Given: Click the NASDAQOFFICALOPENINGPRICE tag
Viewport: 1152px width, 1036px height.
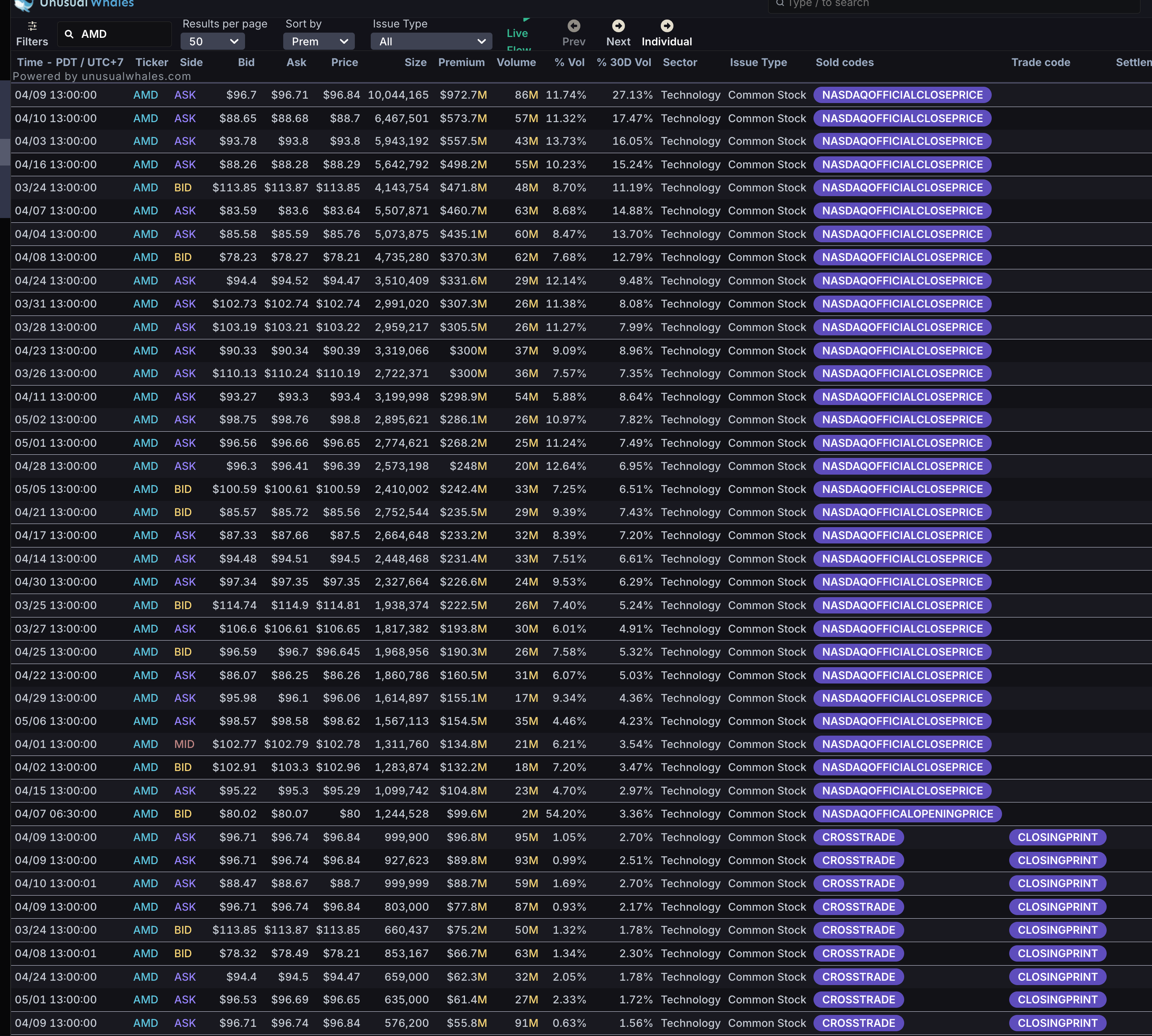Looking at the screenshot, I should (907, 814).
